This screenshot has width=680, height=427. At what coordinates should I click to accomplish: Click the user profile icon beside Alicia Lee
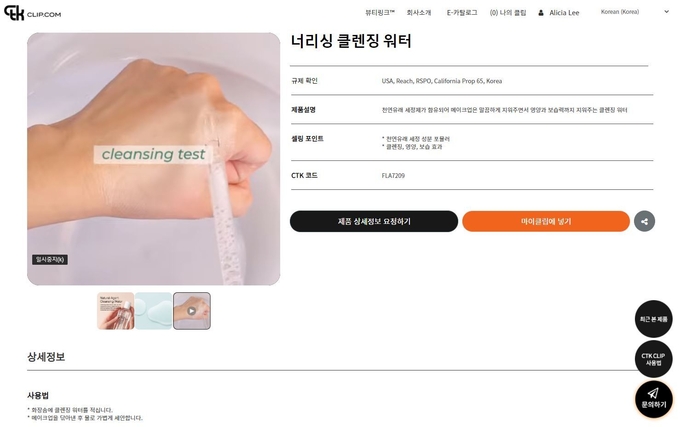tap(541, 13)
